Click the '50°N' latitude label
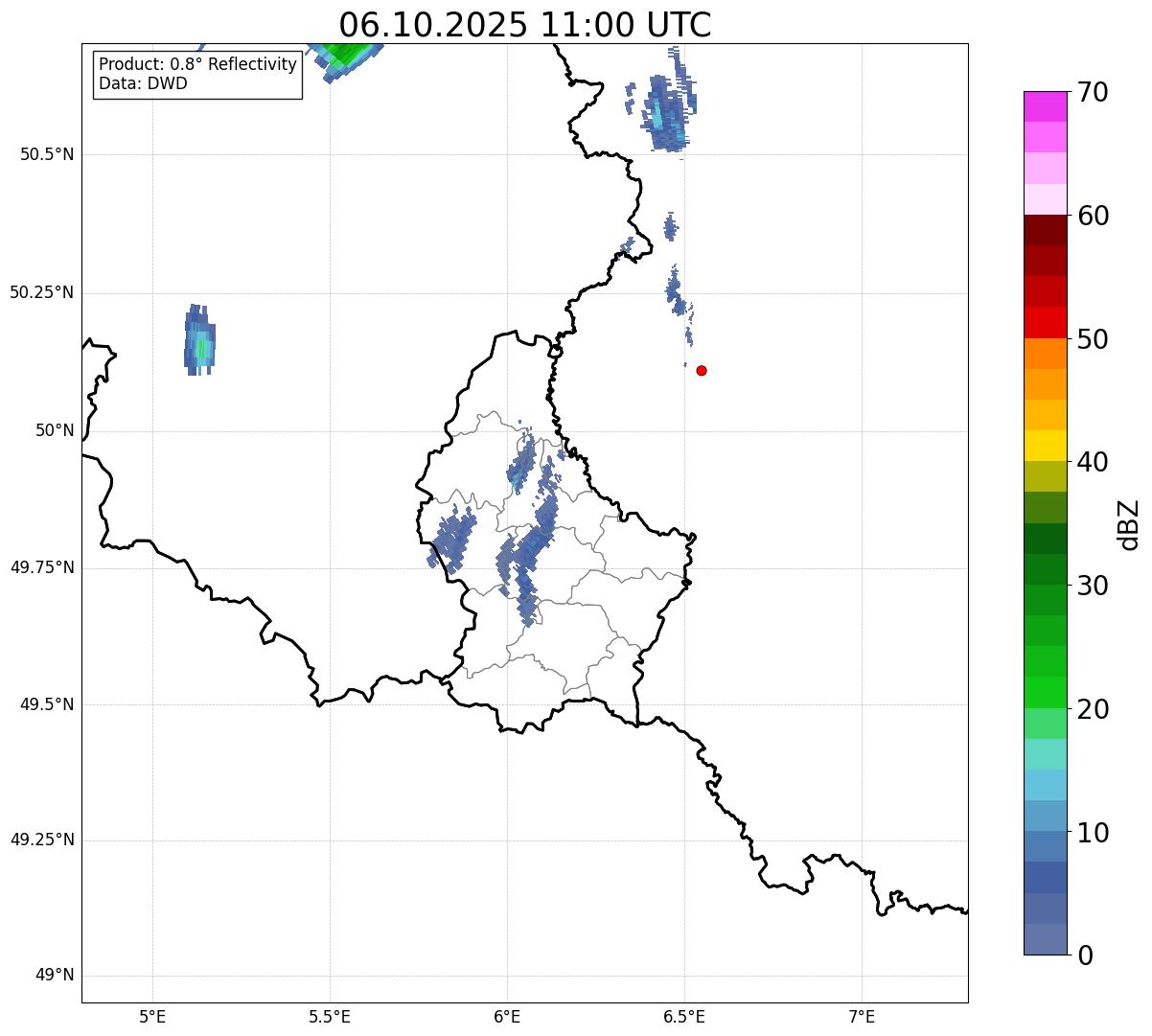 (55, 430)
